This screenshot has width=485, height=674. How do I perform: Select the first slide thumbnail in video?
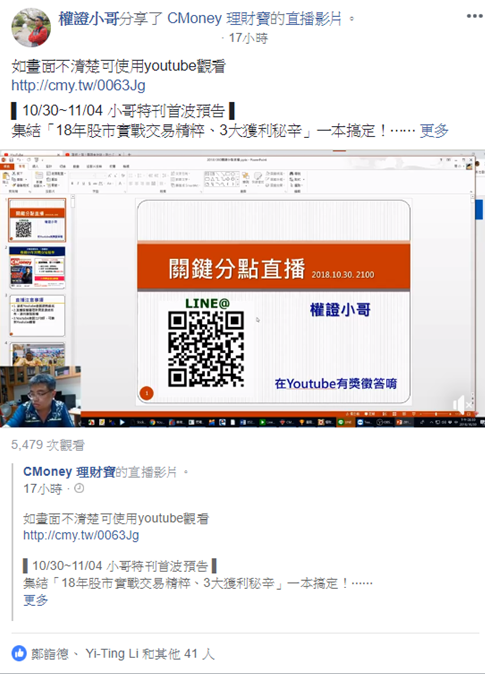click(37, 220)
